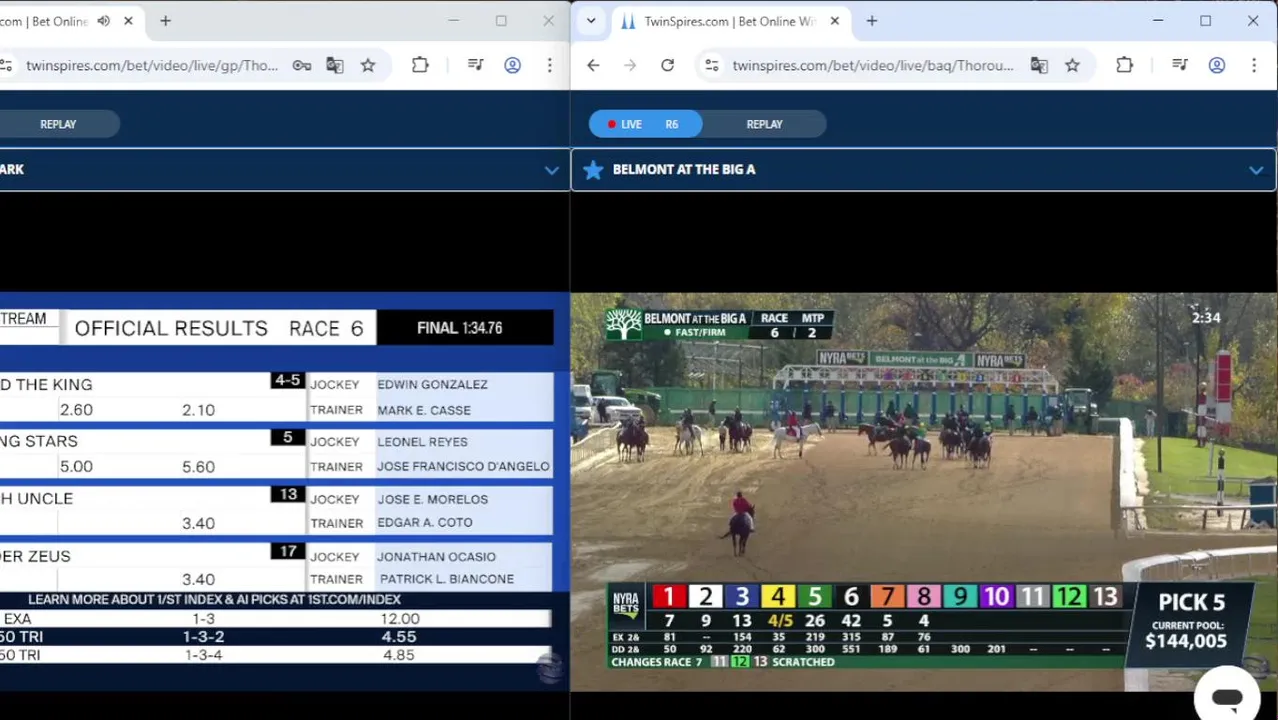This screenshot has height=720, width=1278.
Task: Click translate icon in left address bar
Action: pos(334,66)
